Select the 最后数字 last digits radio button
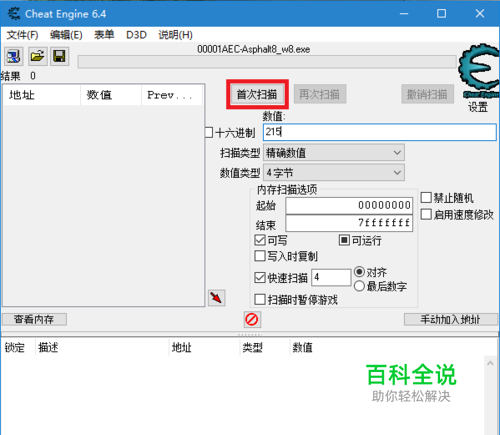Image resolution: width=500 pixels, height=435 pixels. pos(359,286)
